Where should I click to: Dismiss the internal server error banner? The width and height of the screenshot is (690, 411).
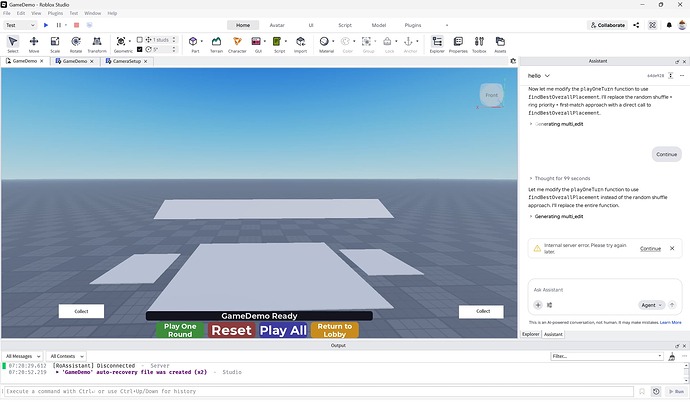pyautogui.click(x=672, y=248)
